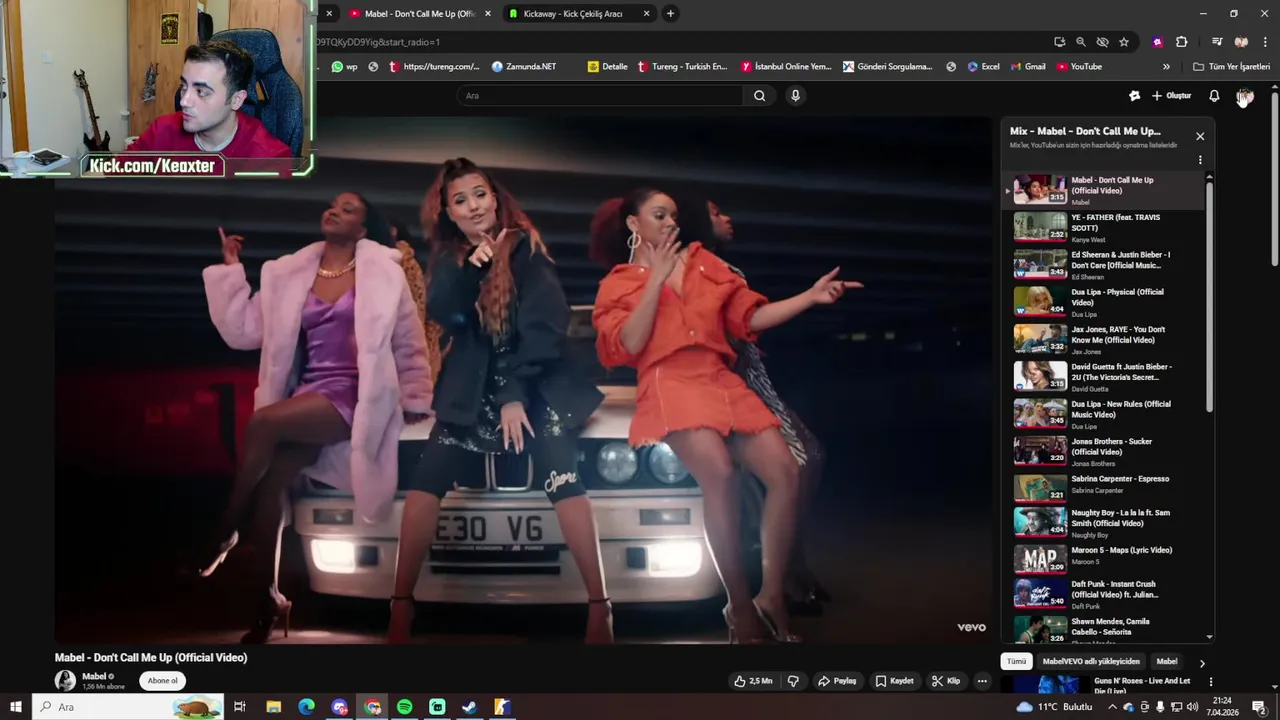The image size is (1280, 720).
Task: Open the Gmail bookmark
Action: (1028, 67)
